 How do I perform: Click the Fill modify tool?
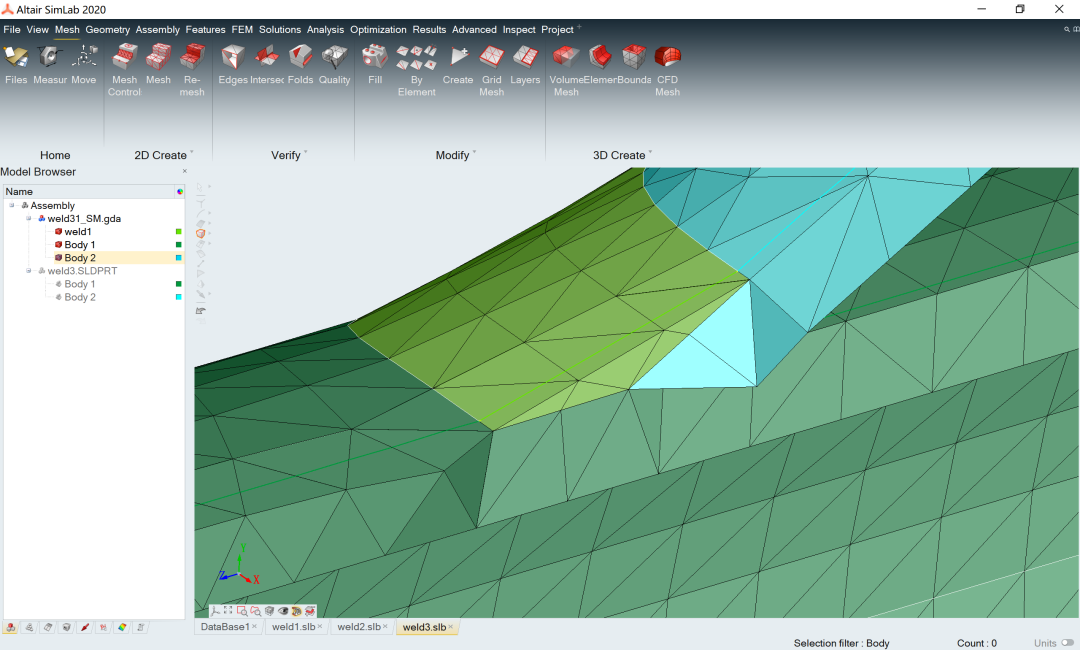click(x=375, y=65)
